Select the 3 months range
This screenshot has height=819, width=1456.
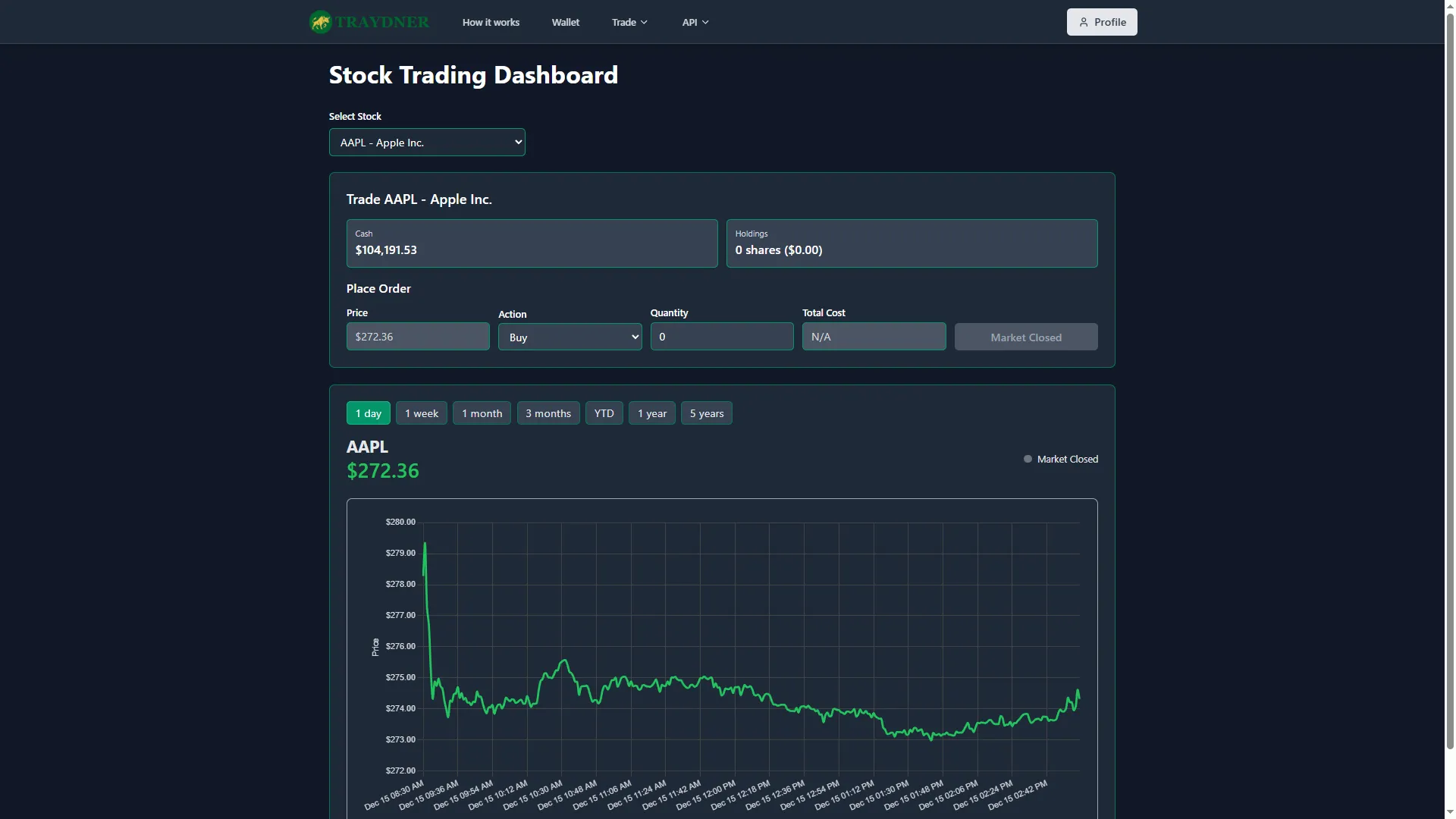tap(548, 413)
